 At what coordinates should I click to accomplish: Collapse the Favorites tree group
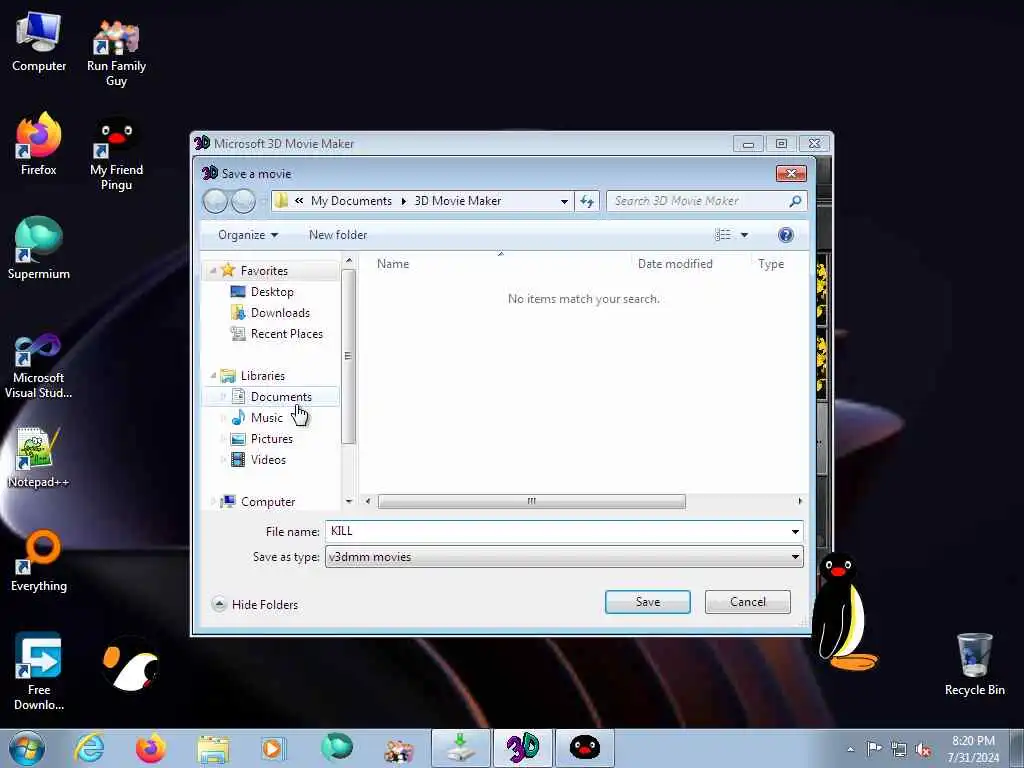coord(213,270)
